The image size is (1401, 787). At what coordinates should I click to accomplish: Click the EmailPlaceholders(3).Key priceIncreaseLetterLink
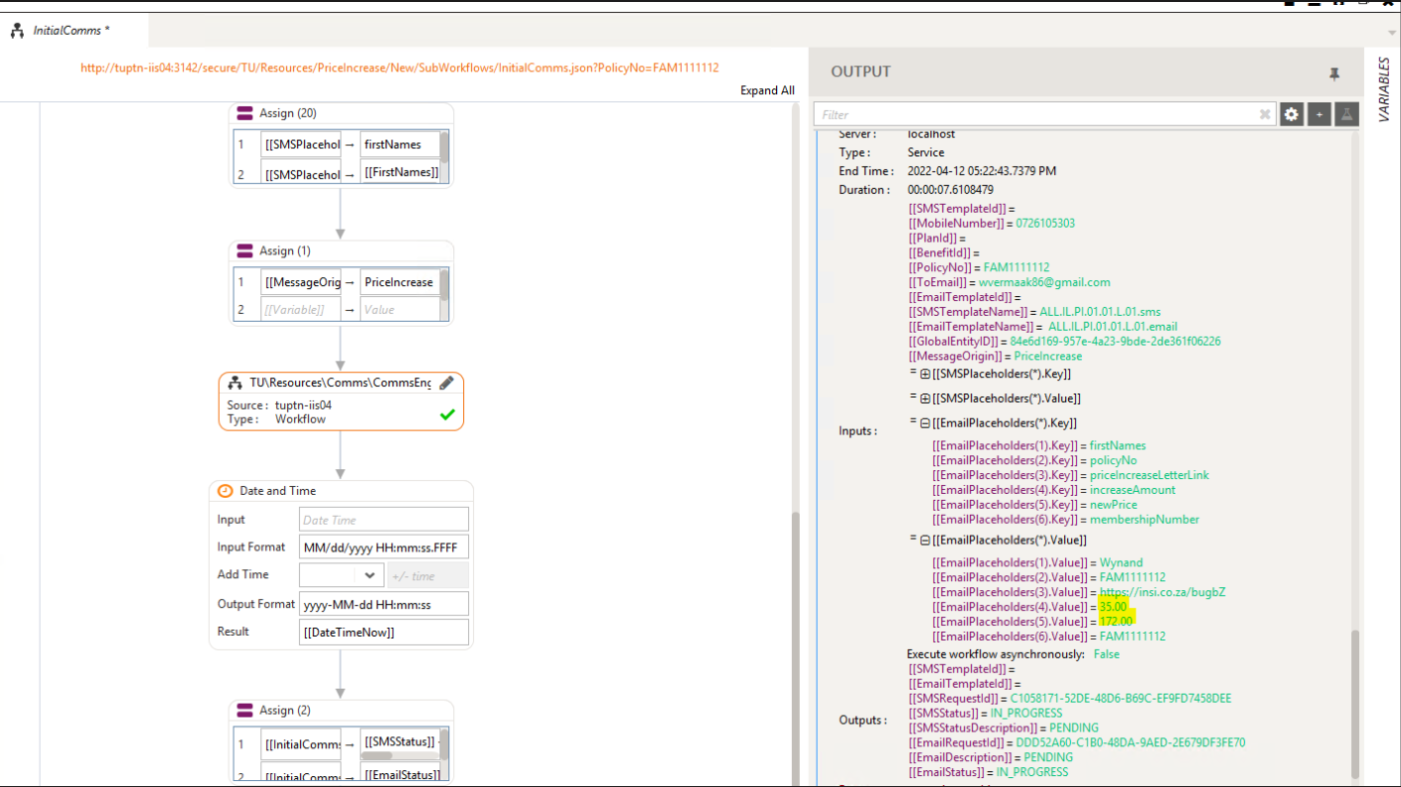click(1149, 475)
